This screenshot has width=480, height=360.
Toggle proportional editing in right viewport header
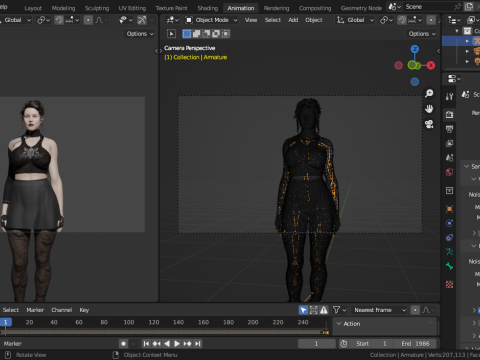coord(431,20)
